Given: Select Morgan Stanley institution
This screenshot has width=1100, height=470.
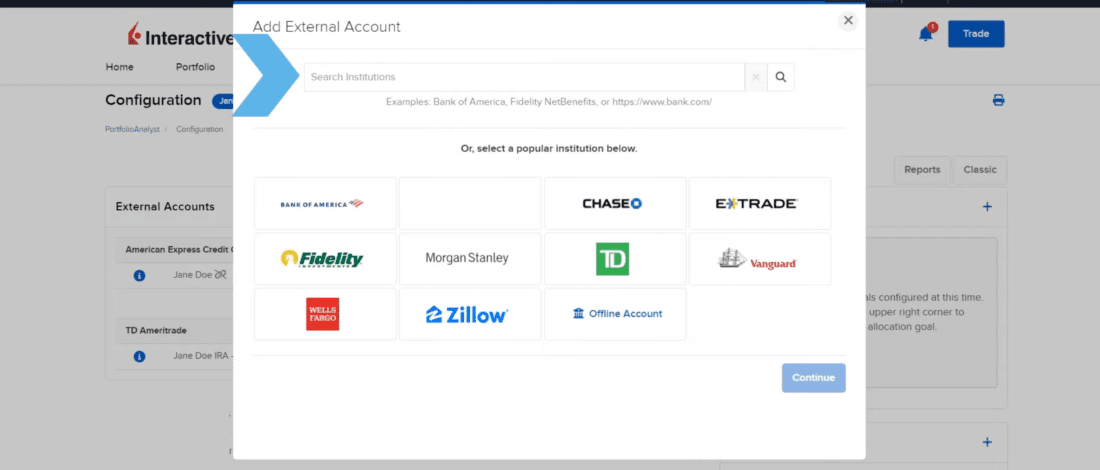Looking at the screenshot, I should point(470,259).
